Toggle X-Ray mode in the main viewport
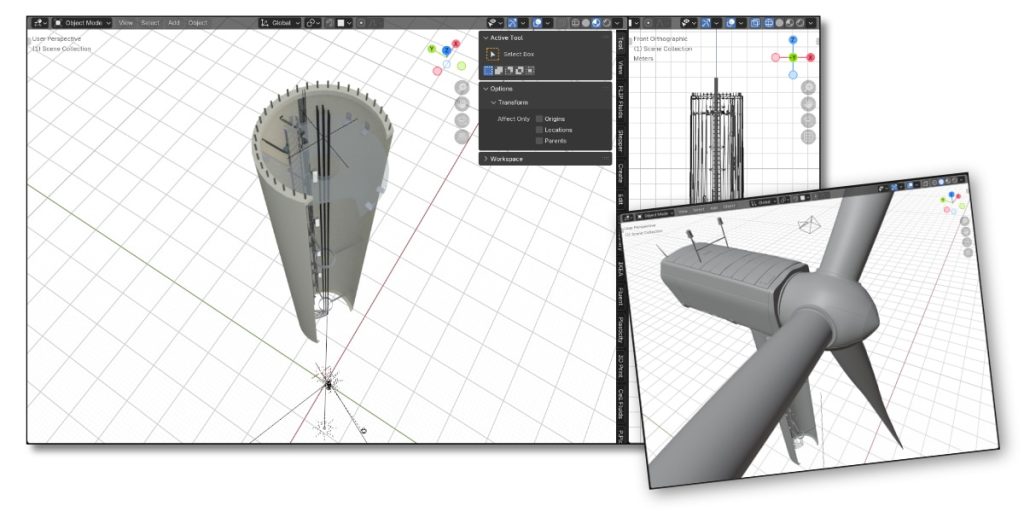Screen dimensions: 1024x512 562,23
